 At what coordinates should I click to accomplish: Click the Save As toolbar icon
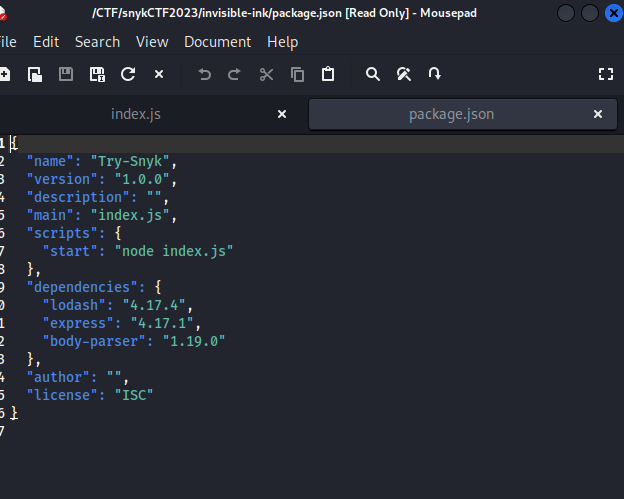[97, 74]
